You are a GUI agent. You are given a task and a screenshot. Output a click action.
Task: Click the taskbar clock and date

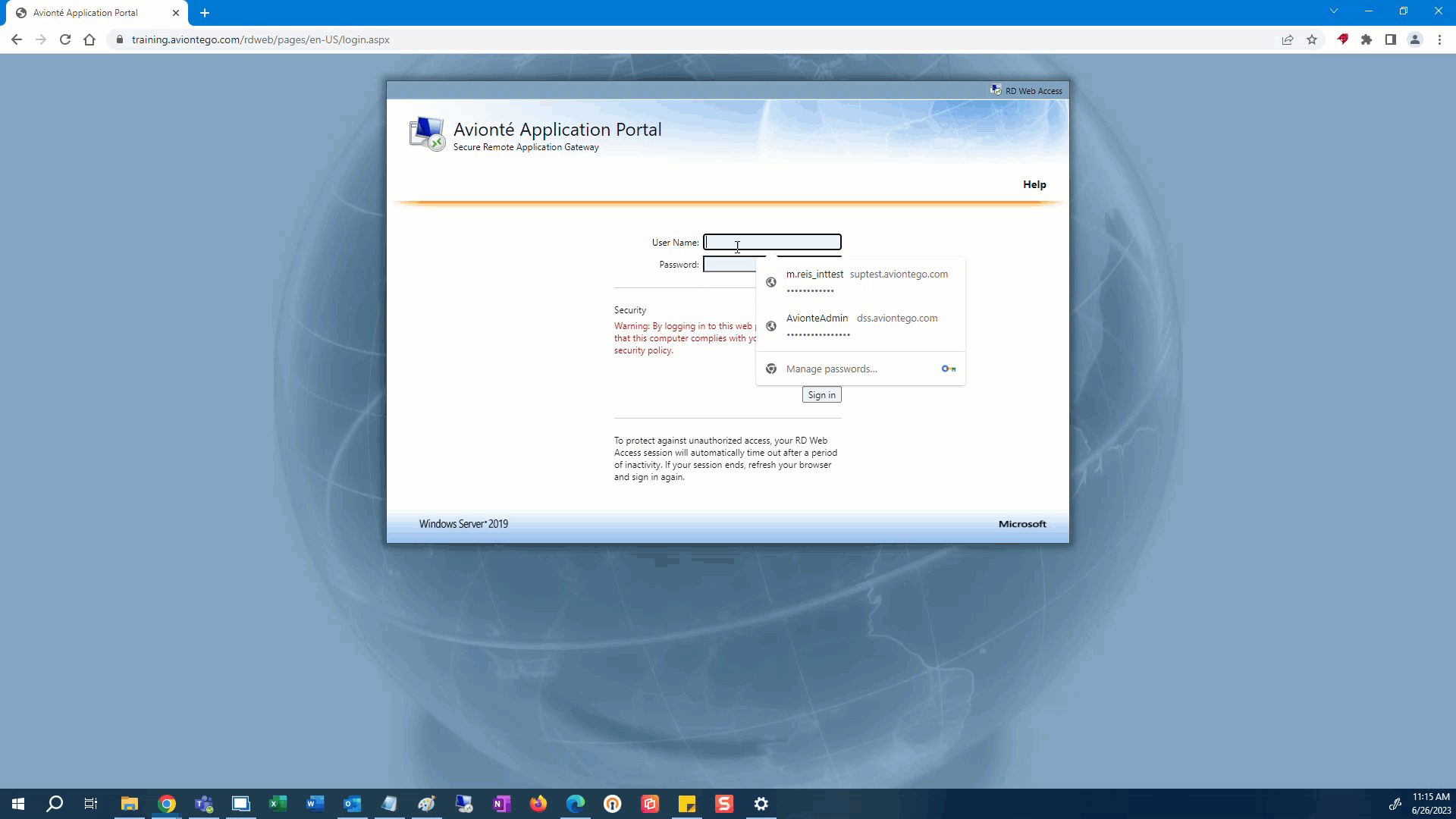coord(1431,804)
